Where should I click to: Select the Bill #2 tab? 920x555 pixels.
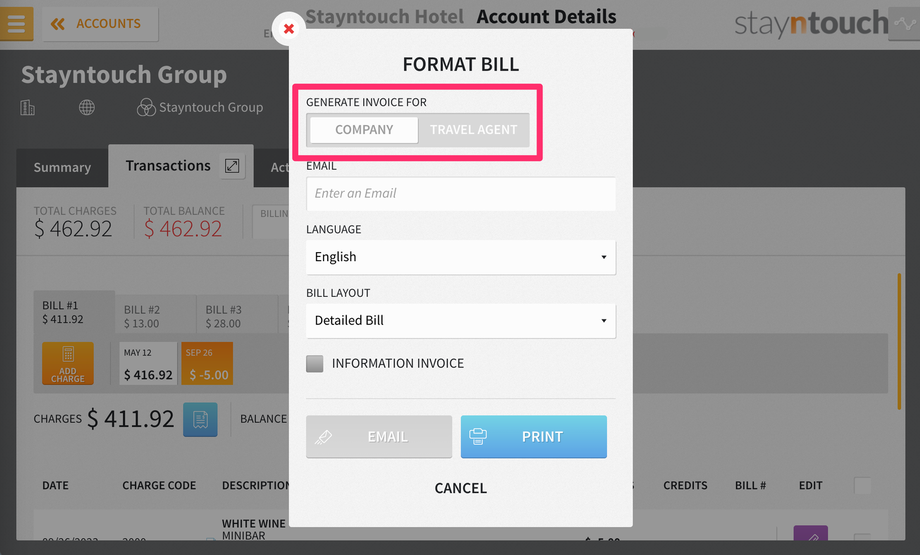pyautogui.click(x=155, y=316)
